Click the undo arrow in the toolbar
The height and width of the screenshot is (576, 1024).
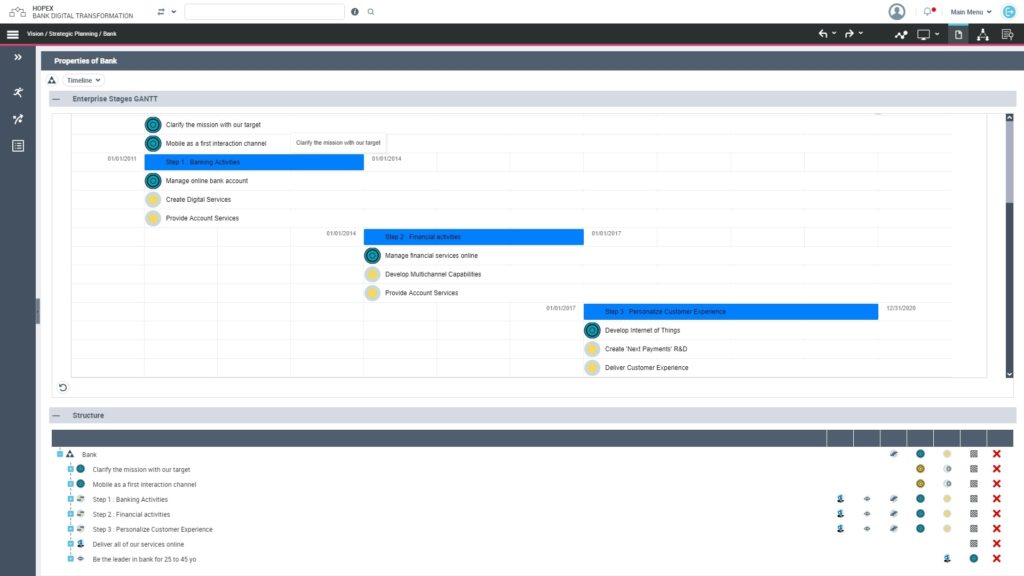(x=822, y=33)
